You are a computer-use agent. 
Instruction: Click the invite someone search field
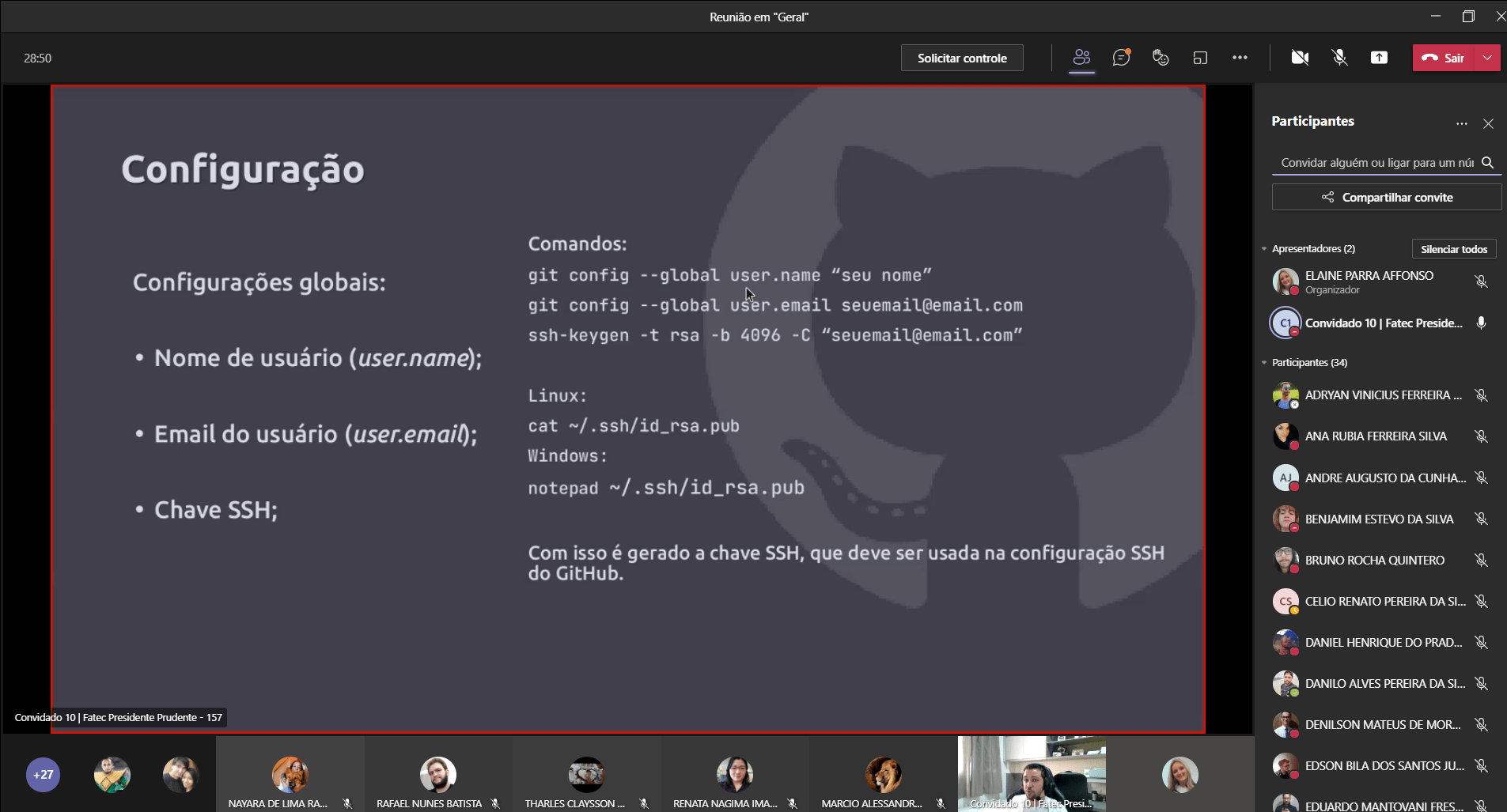(x=1376, y=163)
